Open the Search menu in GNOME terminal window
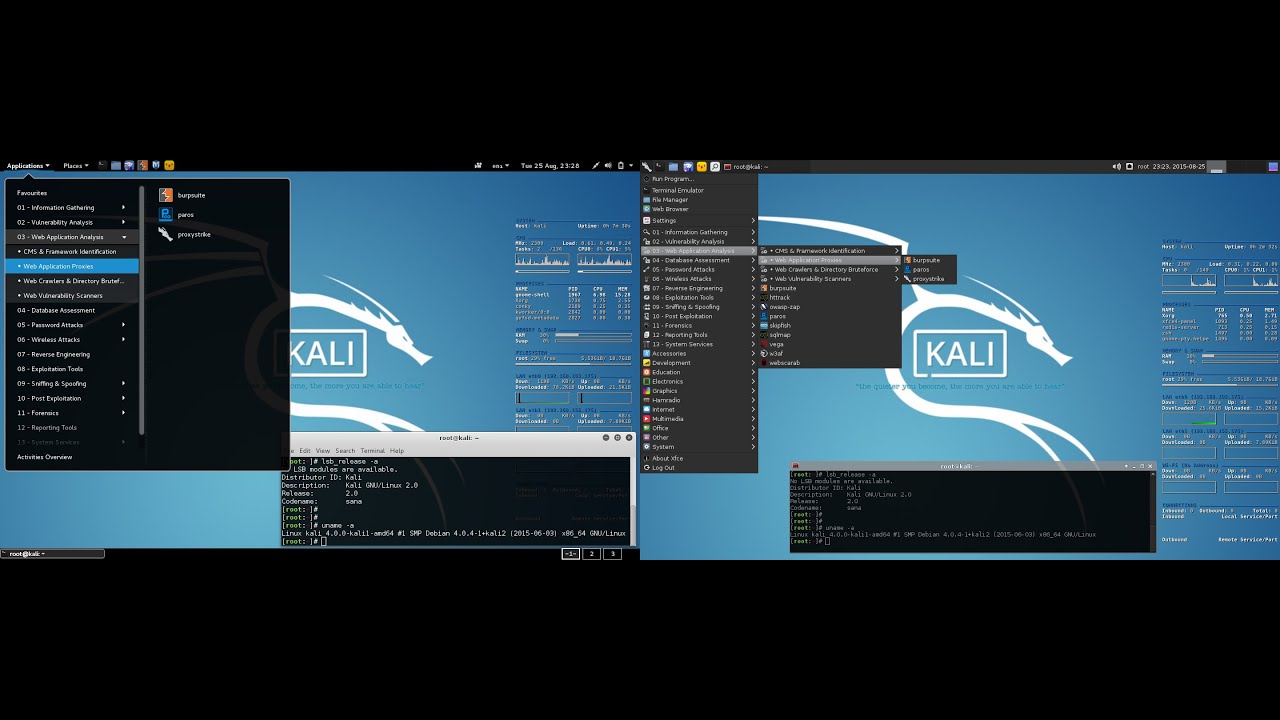This screenshot has width=1280, height=720. pos(345,451)
